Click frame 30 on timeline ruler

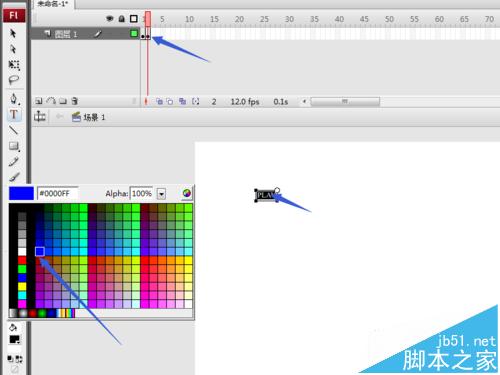[x=289, y=19]
